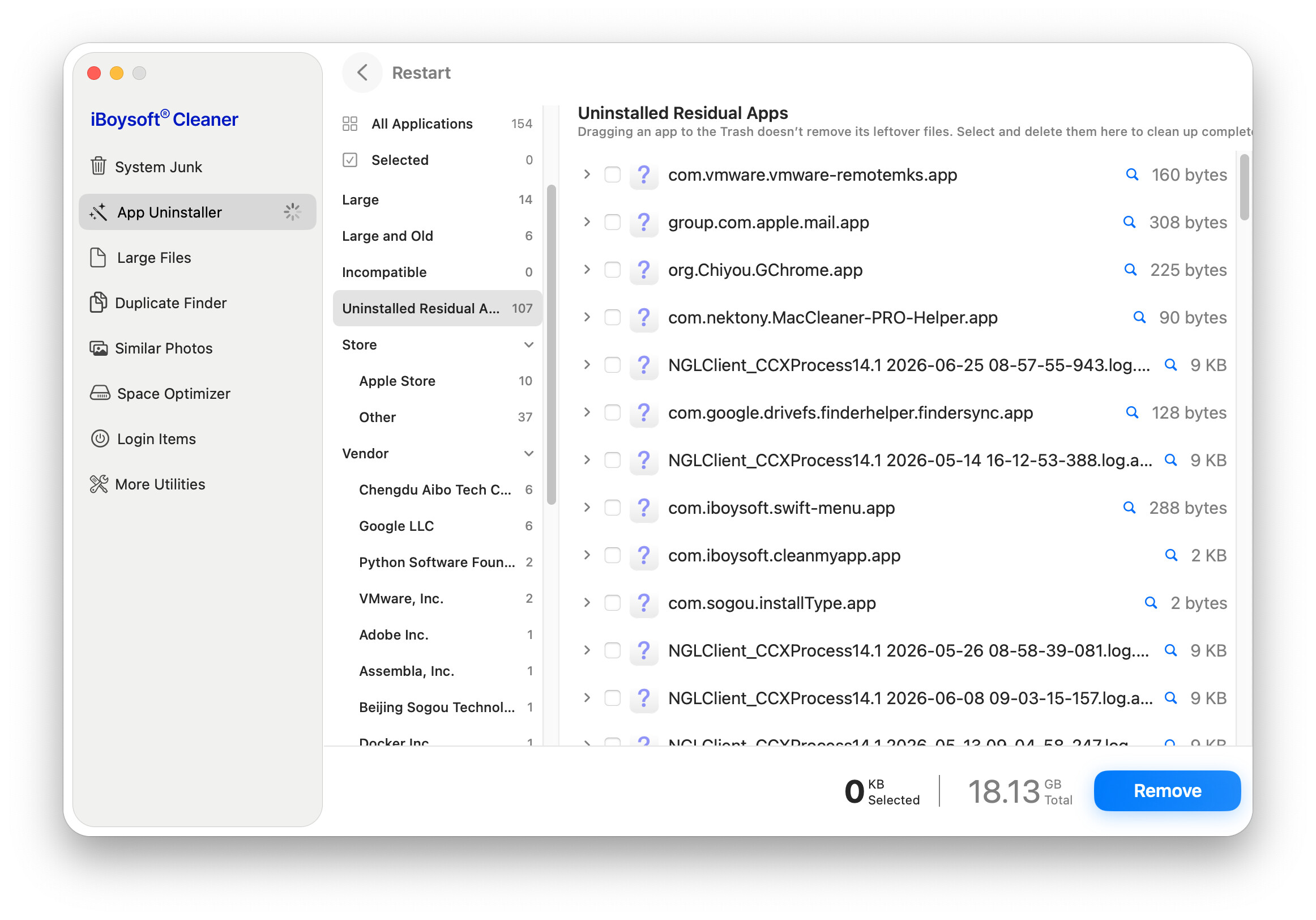Image resolution: width=1316 pixels, height=920 pixels.
Task: Filter by Python Software Foundation vendor
Action: (437, 562)
